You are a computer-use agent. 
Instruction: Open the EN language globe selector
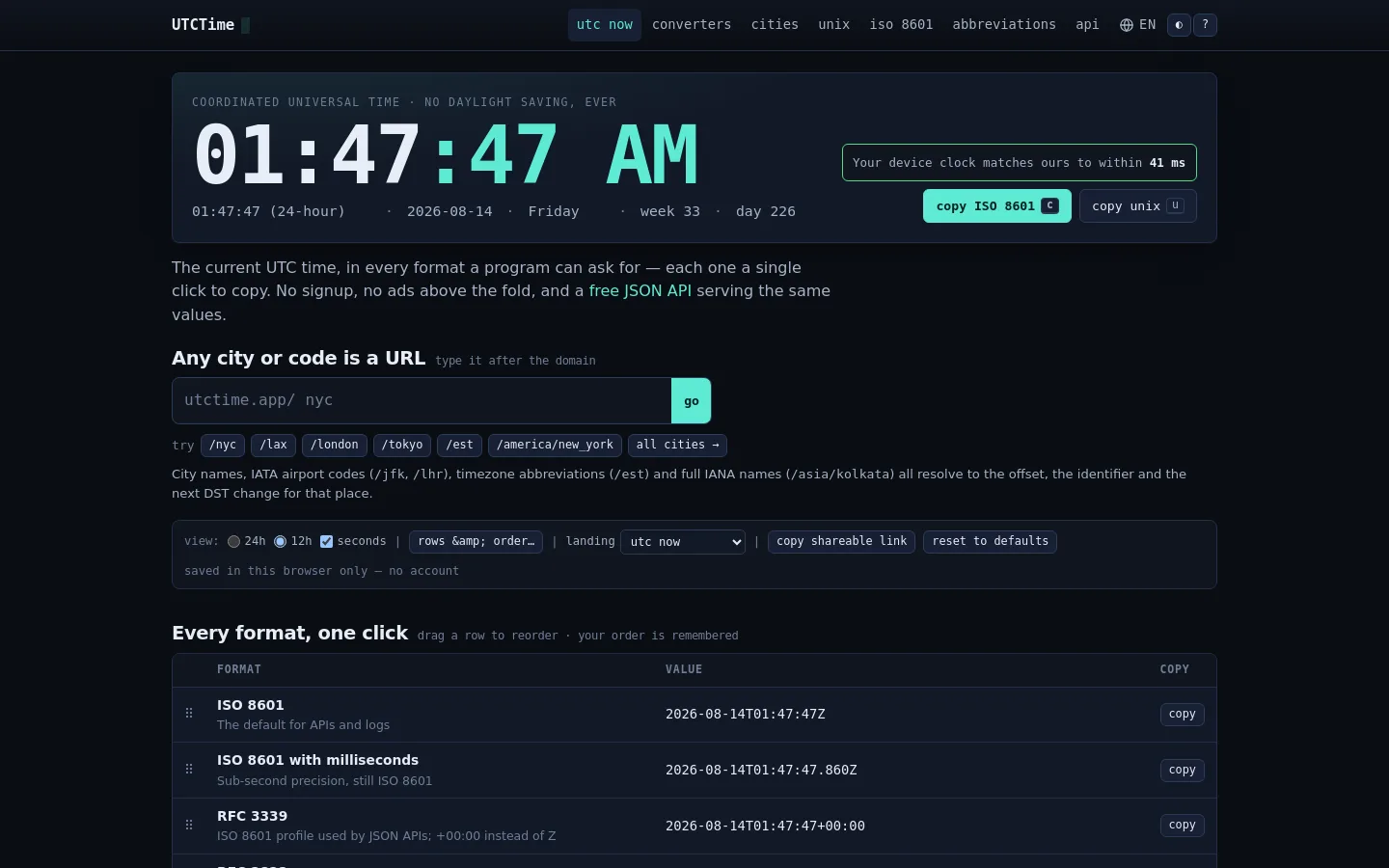point(1137,25)
